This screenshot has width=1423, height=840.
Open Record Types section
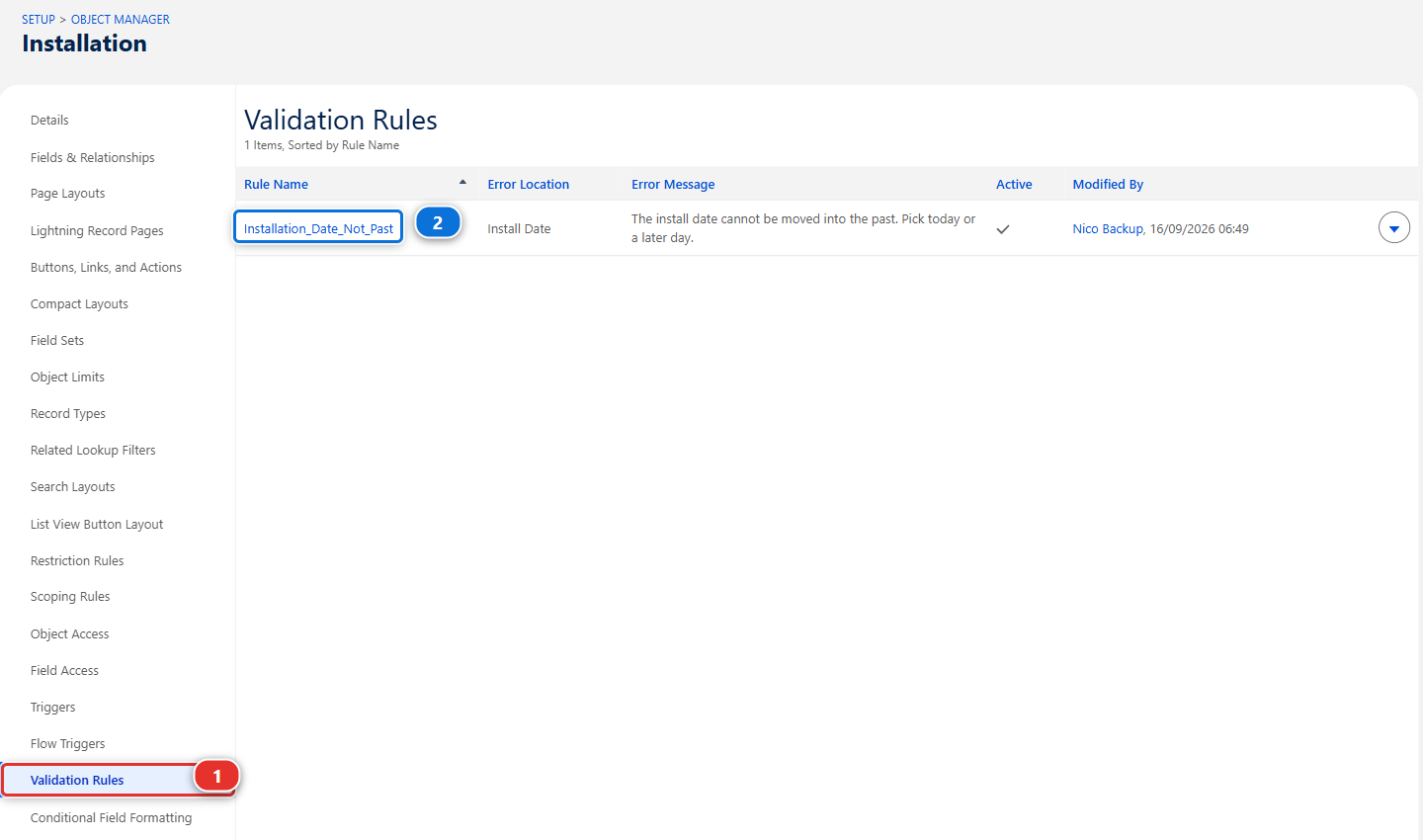68,413
